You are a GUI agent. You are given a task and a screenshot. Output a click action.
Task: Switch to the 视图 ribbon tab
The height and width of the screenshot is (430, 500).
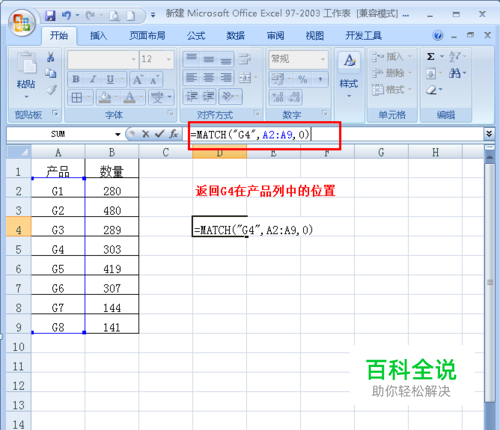pos(315,35)
